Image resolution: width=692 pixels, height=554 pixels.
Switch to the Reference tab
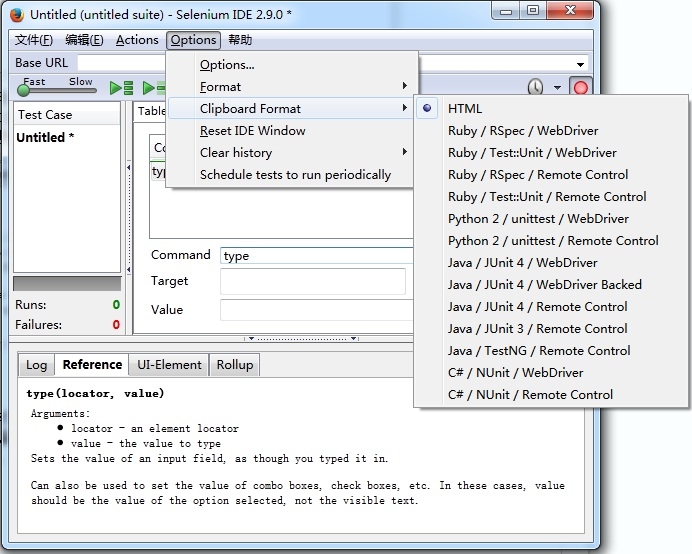click(92, 365)
